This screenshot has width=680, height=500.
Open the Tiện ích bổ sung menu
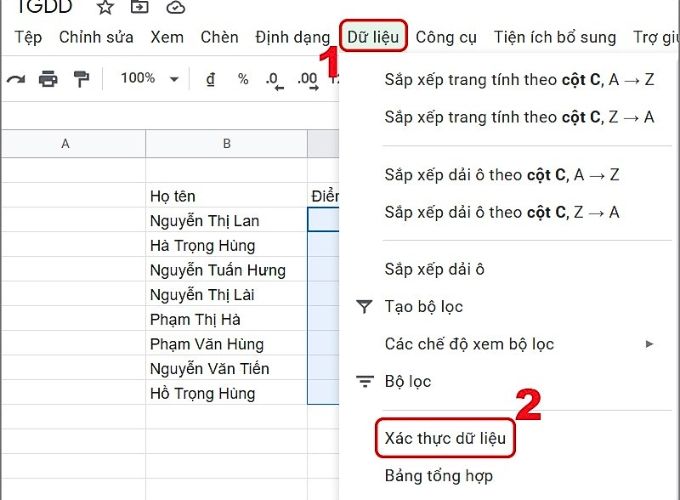pyautogui.click(x=555, y=37)
